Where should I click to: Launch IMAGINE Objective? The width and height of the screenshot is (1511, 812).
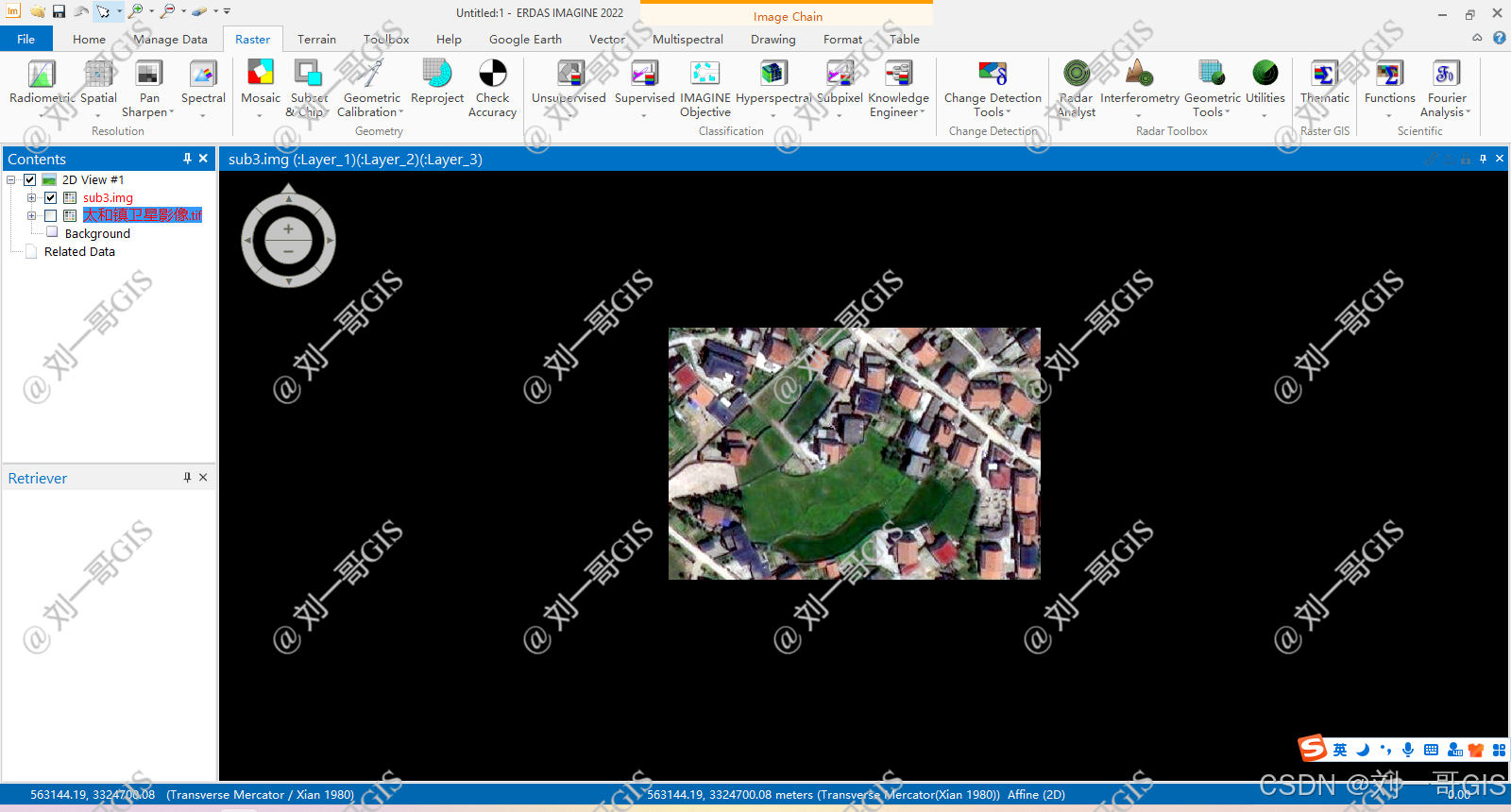(x=705, y=87)
